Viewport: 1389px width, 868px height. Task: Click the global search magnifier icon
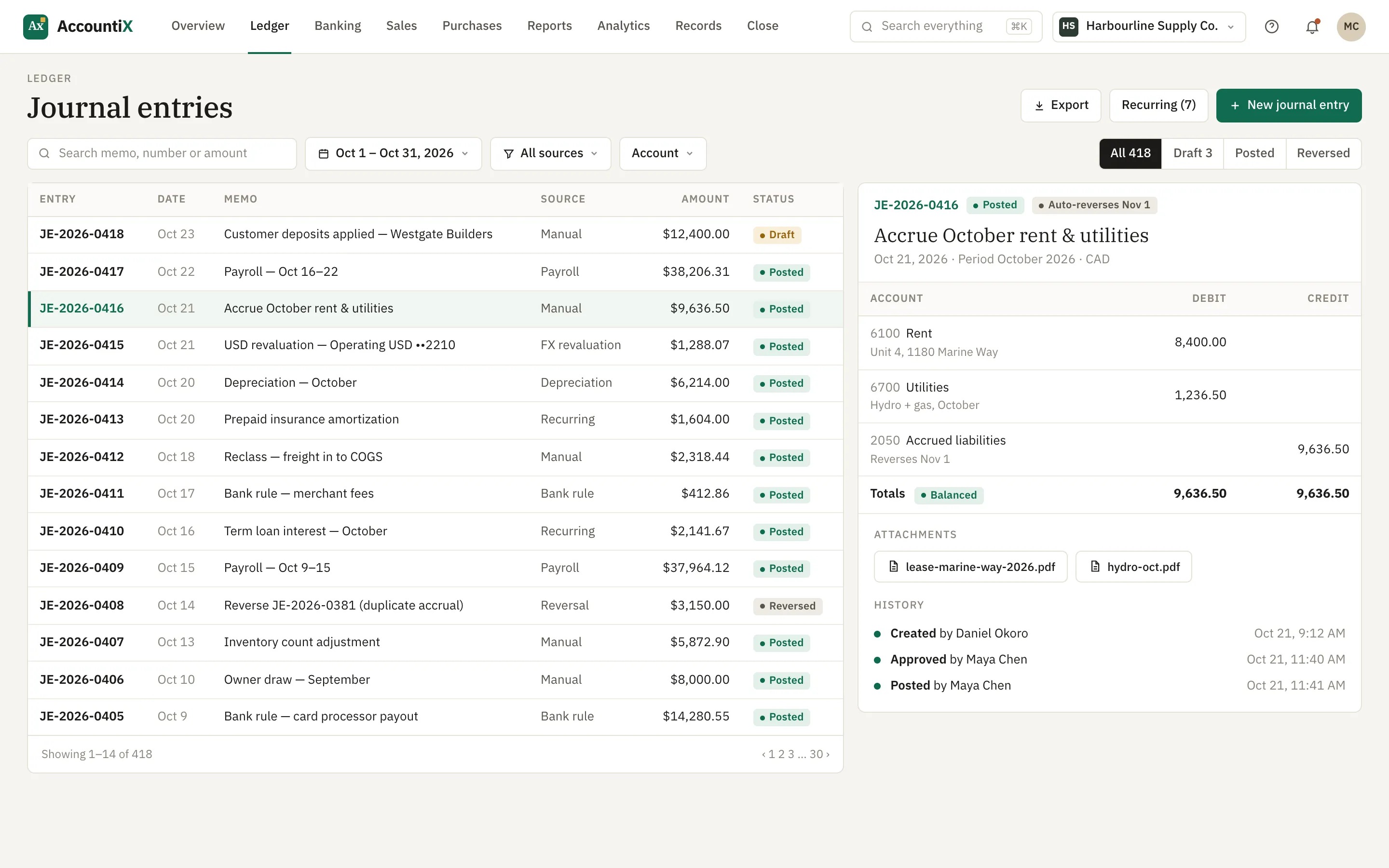[867, 27]
